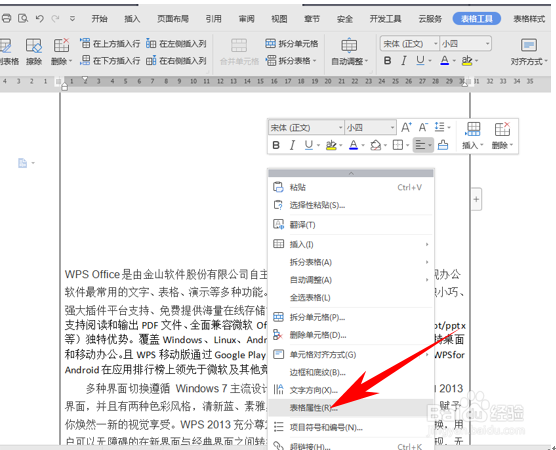Apply ribbon font color A
556x450 pixels.
coord(444,61)
